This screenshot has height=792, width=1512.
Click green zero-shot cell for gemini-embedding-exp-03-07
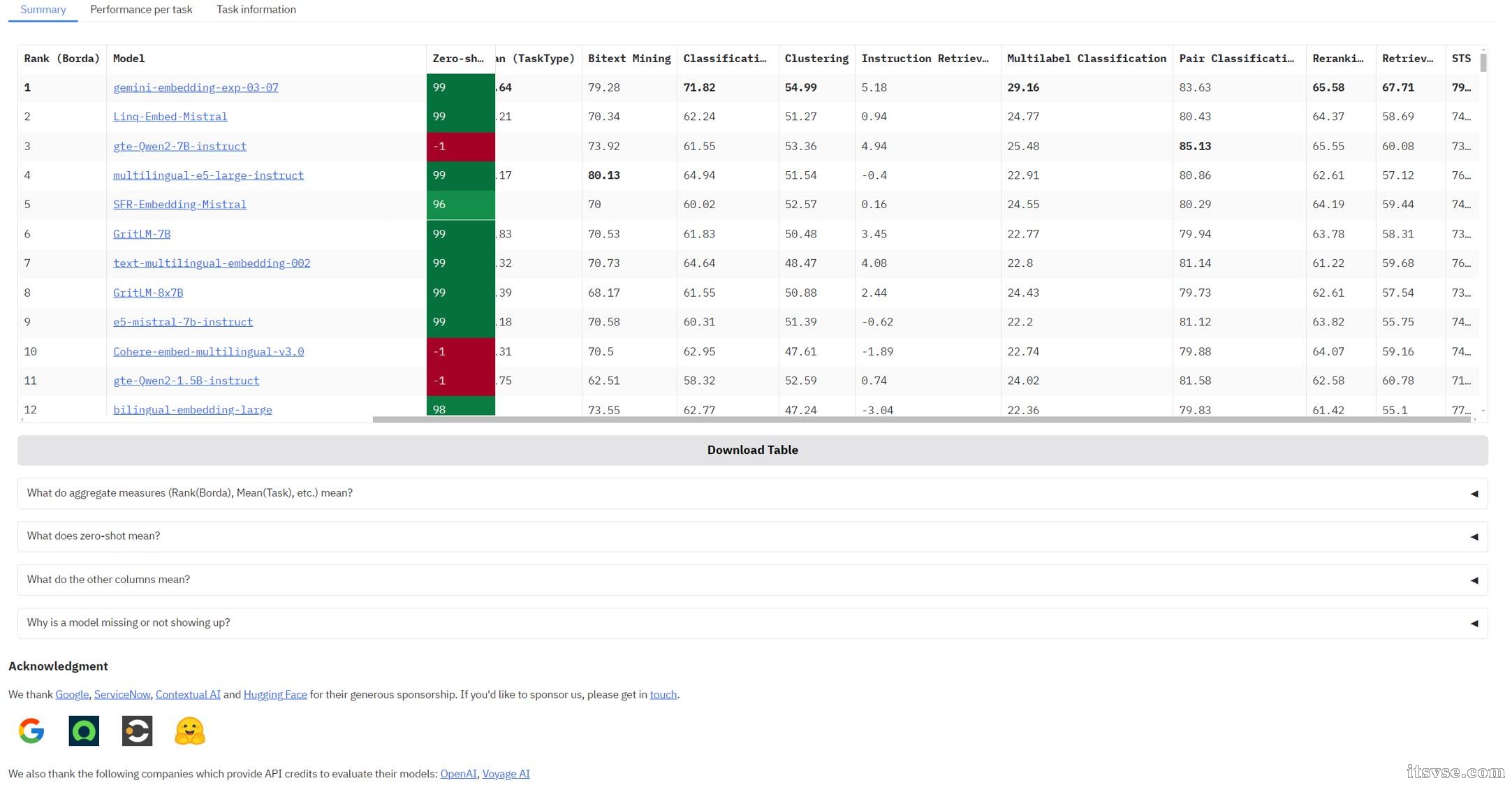(x=461, y=88)
